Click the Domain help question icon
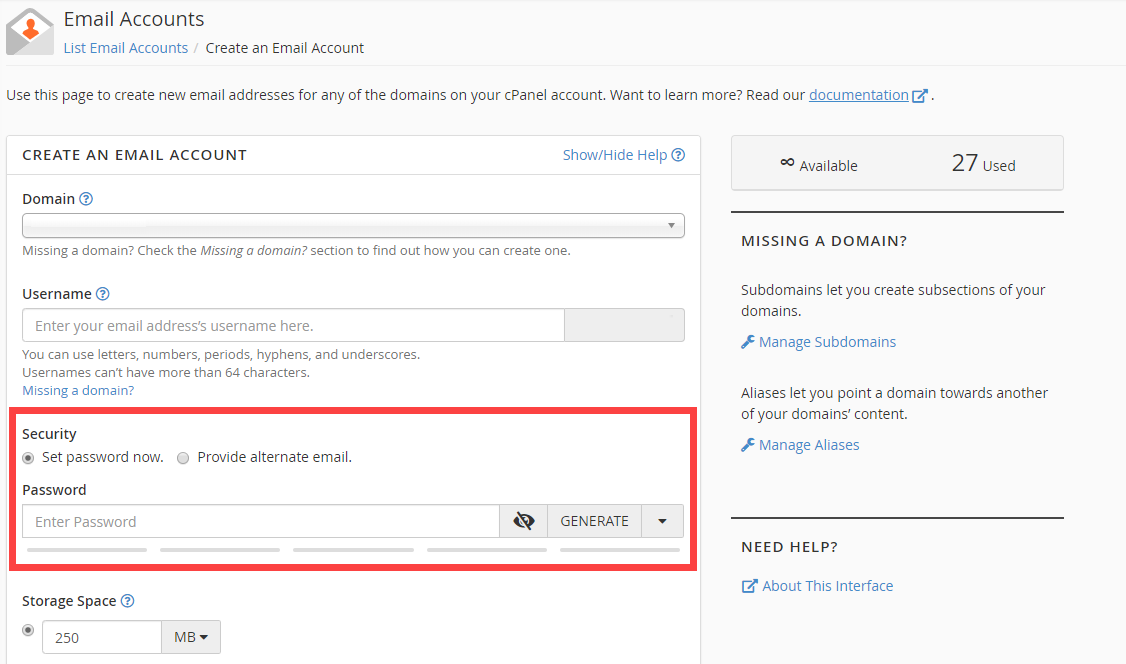Image resolution: width=1126 pixels, height=664 pixels. [x=86, y=199]
